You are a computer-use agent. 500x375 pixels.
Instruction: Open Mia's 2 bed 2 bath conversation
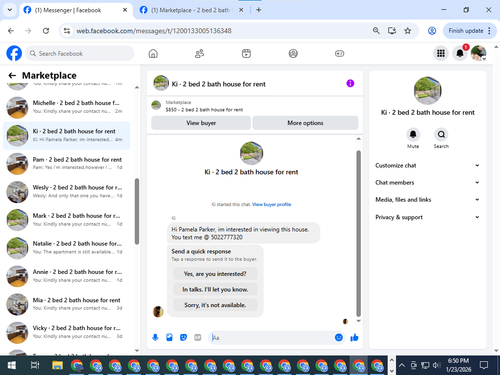67,304
